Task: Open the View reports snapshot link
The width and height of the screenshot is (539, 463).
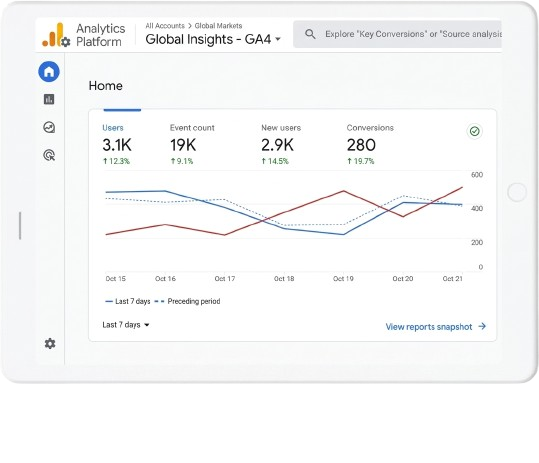Action: (436, 327)
